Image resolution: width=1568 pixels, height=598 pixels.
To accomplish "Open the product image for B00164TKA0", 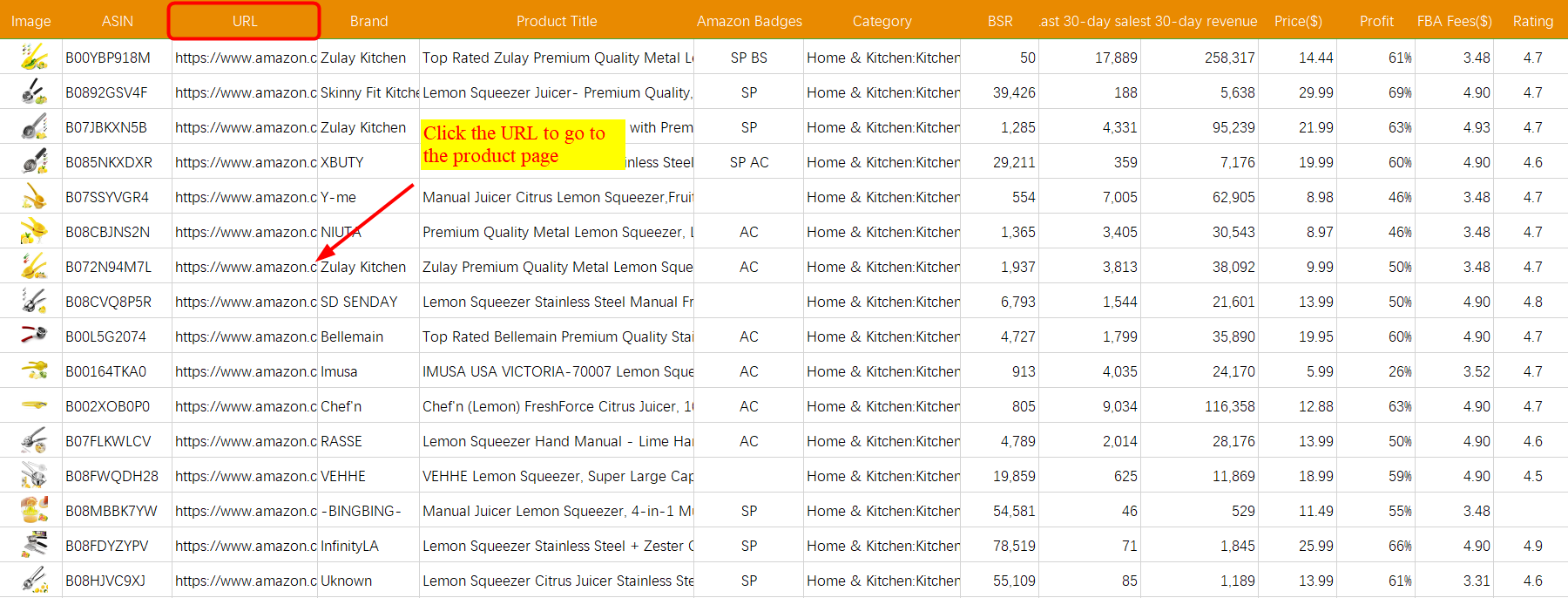I will (34, 371).
